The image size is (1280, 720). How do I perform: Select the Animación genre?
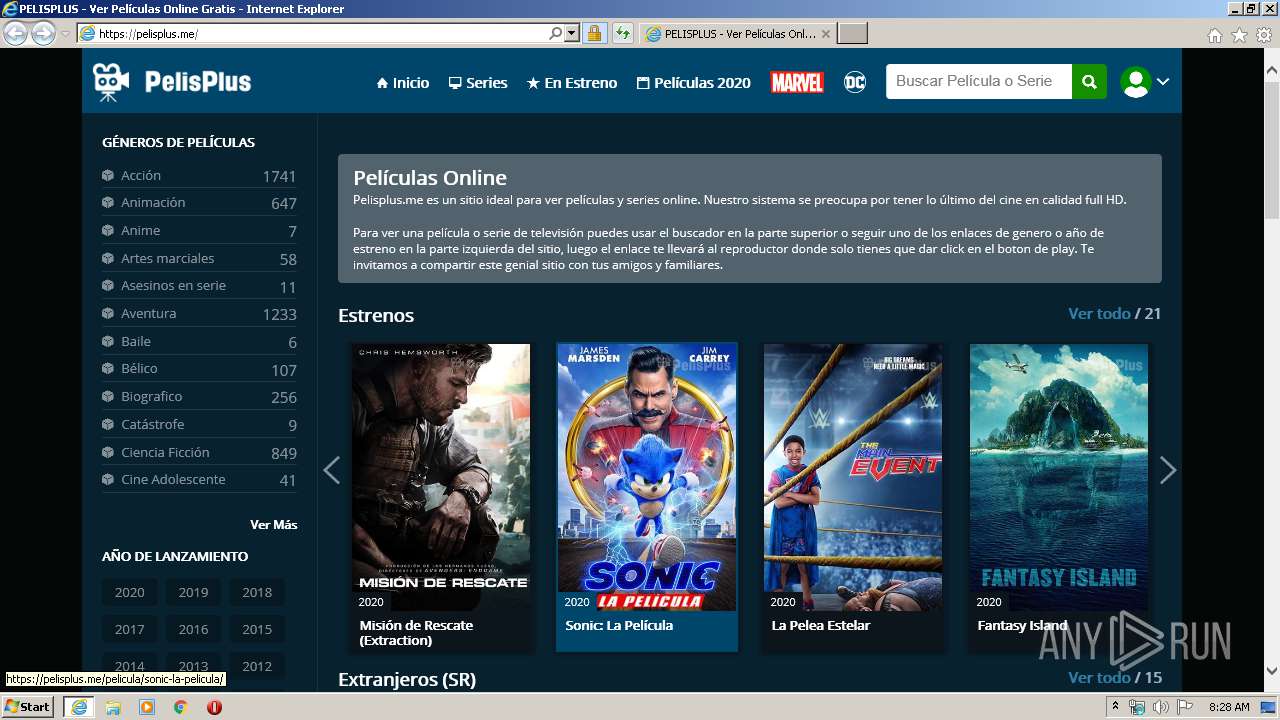[199, 202]
